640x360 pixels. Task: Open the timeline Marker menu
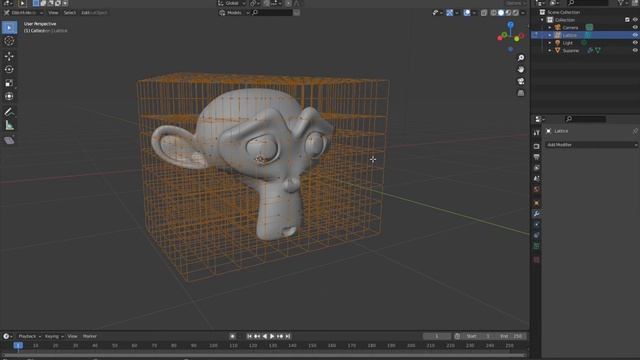(x=89, y=336)
